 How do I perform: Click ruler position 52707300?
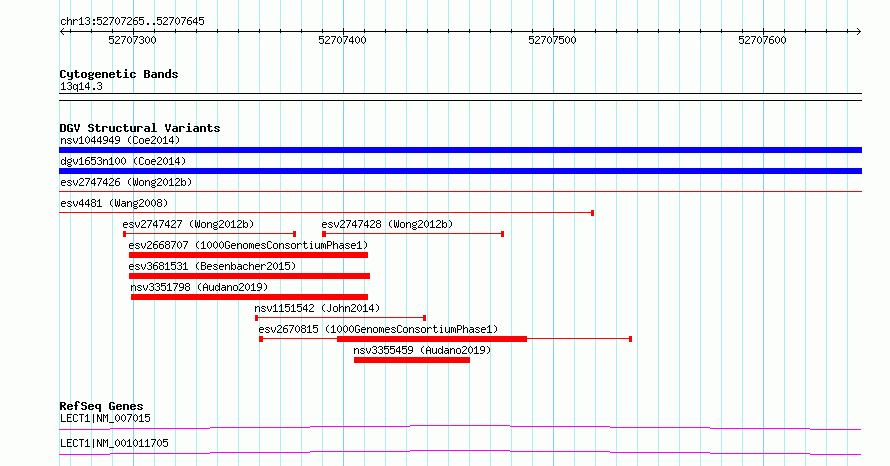pyautogui.click(x=132, y=40)
